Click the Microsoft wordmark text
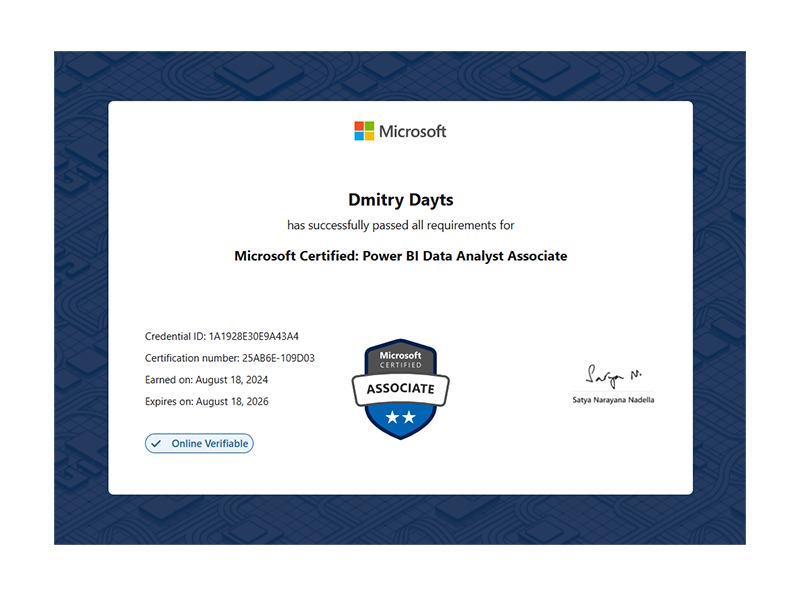Viewport: 800px width, 597px height. click(412, 131)
